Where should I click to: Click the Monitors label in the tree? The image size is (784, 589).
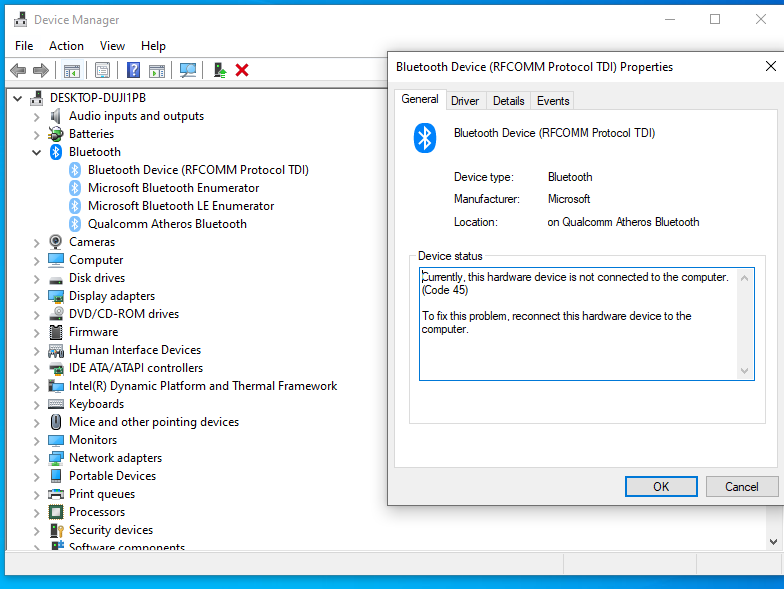tap(93, 440)
